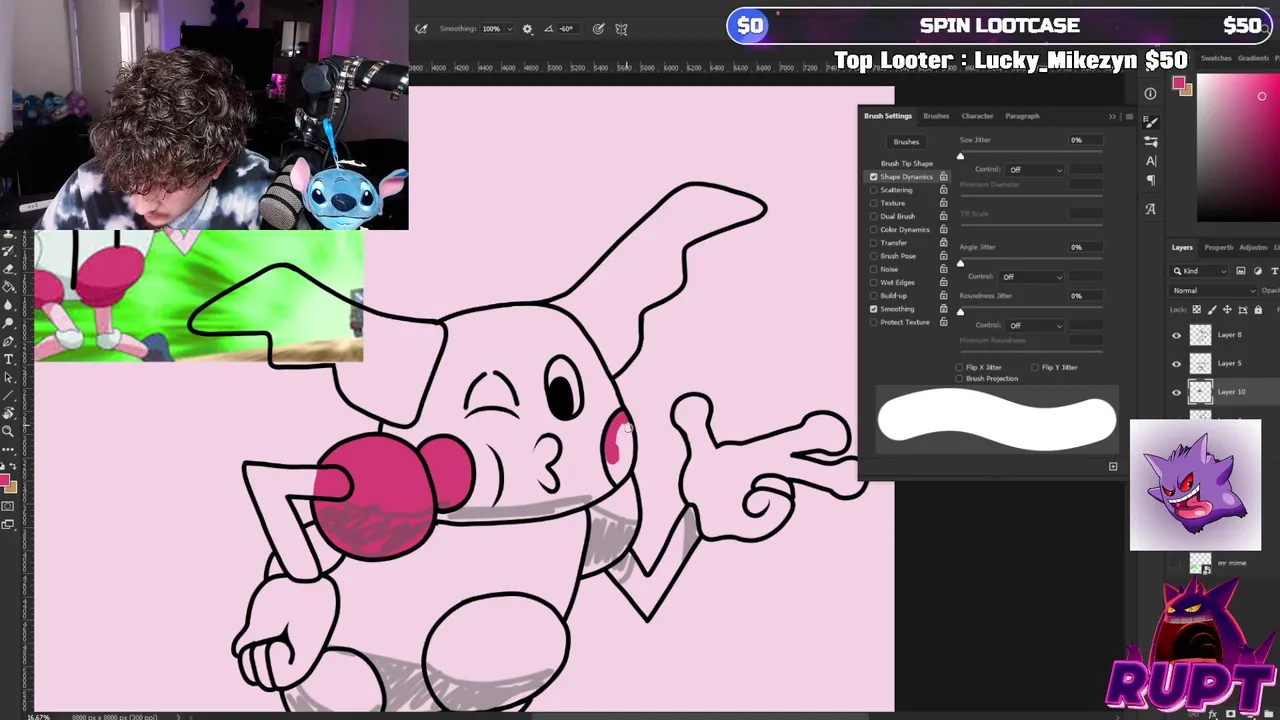Enable the Flip Y Jitter checkbox

point(1035,367)
